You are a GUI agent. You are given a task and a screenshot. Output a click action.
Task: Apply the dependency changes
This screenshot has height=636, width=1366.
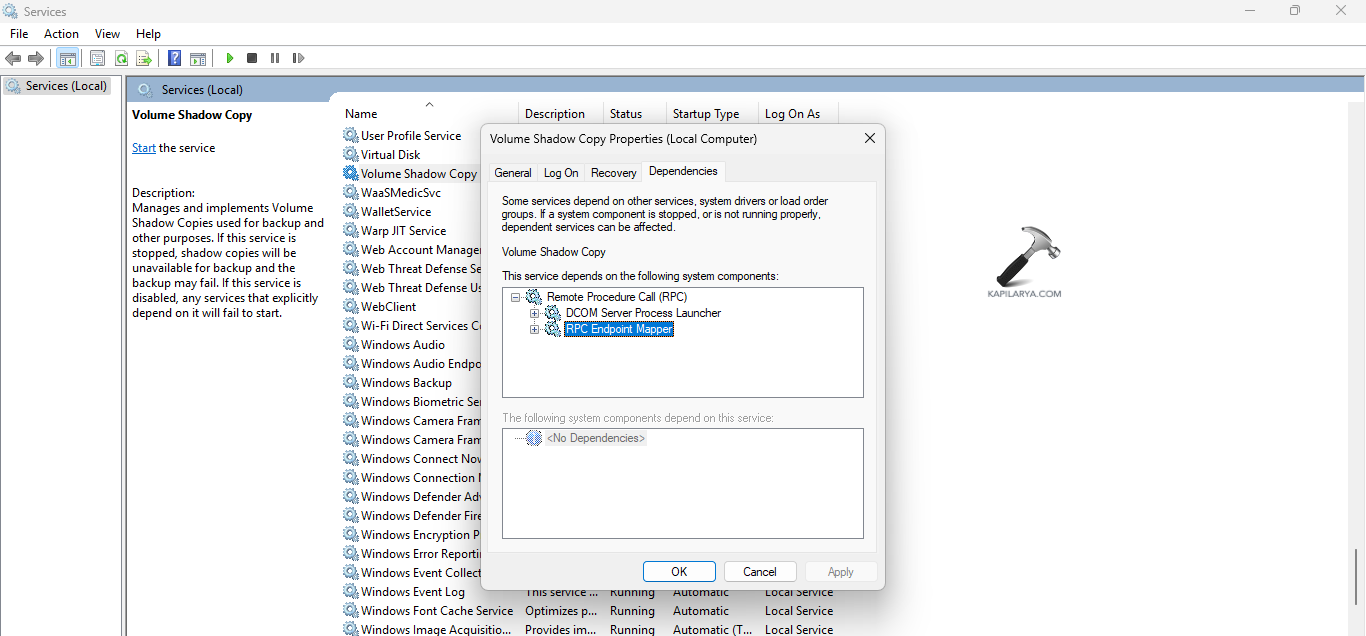click(841, 571)
